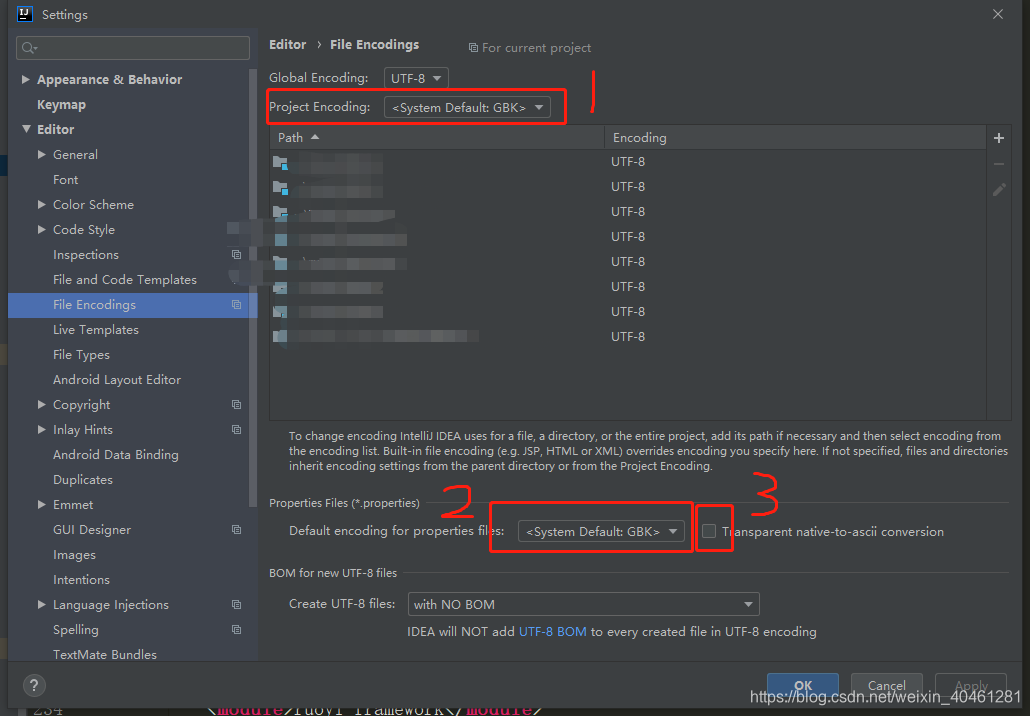Screen dimensions: 1030x716
Task: Click the help question mark button
Action: point(34,686)
